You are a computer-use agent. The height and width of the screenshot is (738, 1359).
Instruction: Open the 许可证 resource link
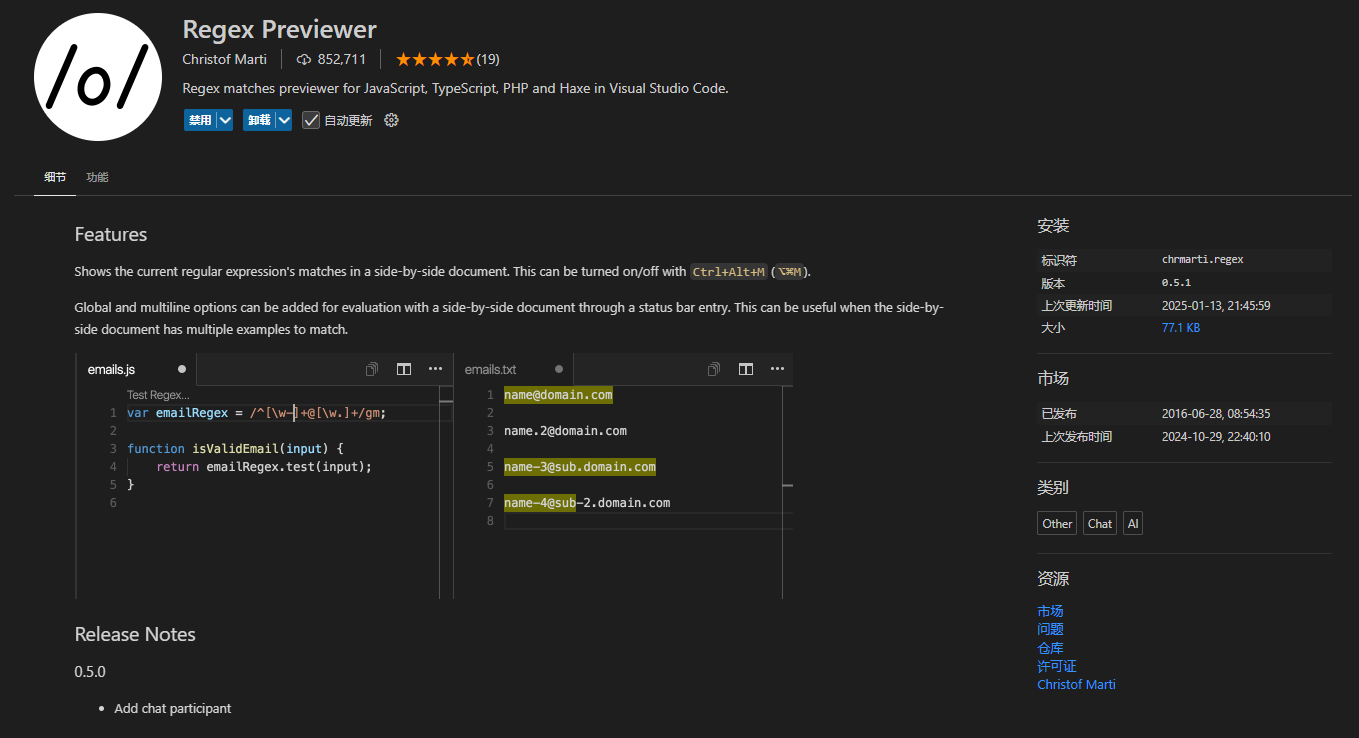1057,666
